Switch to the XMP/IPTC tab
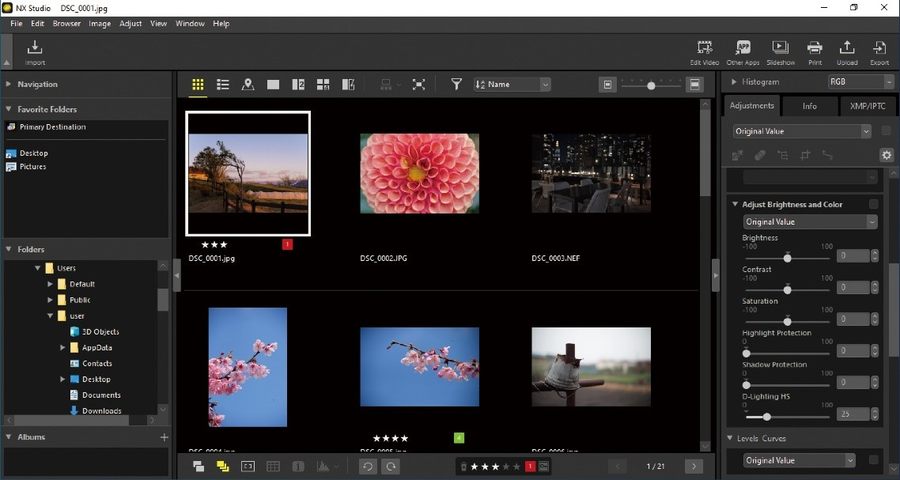 866,105
